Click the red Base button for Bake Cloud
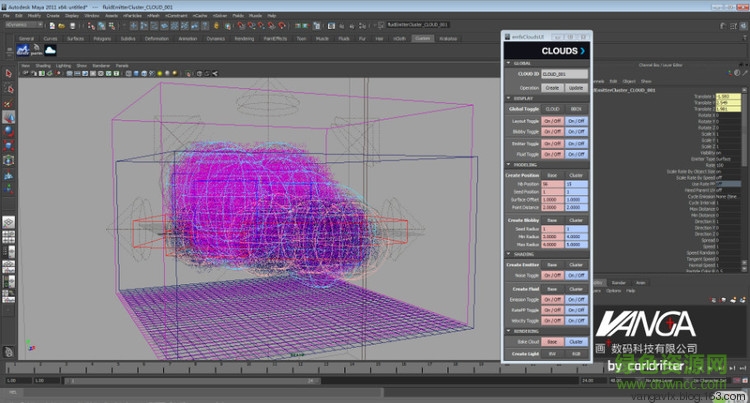Viewport: 750px width, 403px height. coord(551,340)
